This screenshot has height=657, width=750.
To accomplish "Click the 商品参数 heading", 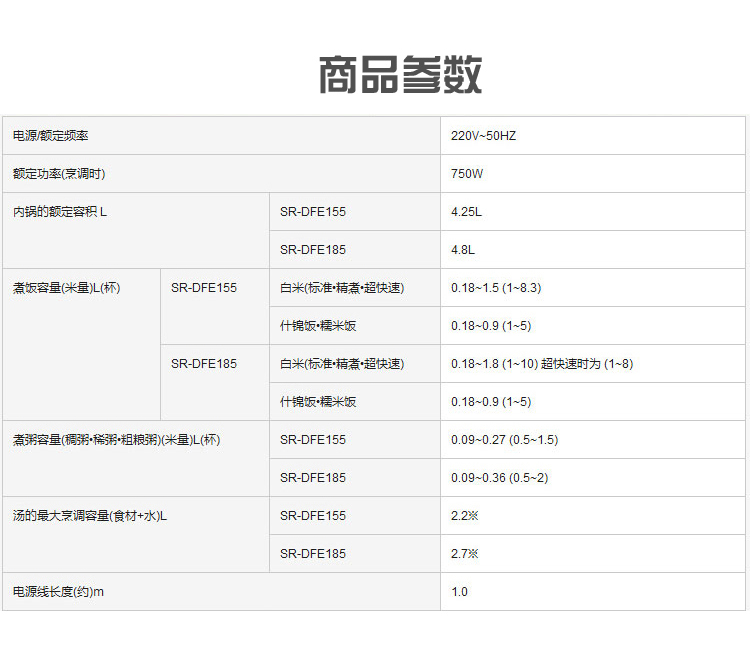I will click(x=400, y=76).
